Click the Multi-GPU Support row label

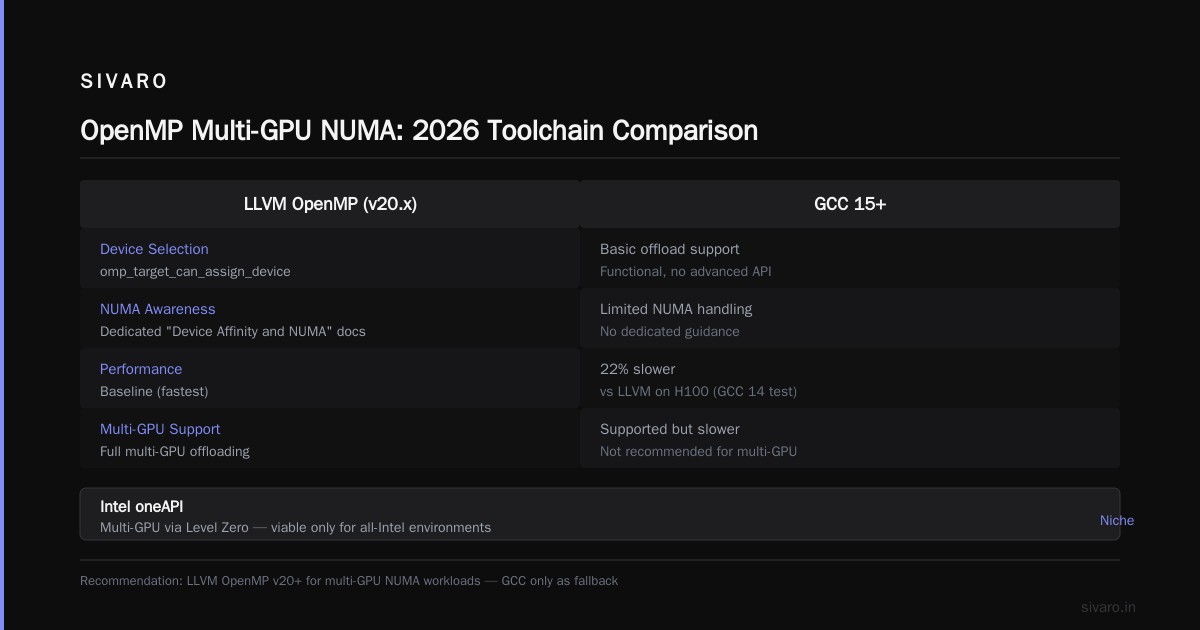(x=160, y=429)
